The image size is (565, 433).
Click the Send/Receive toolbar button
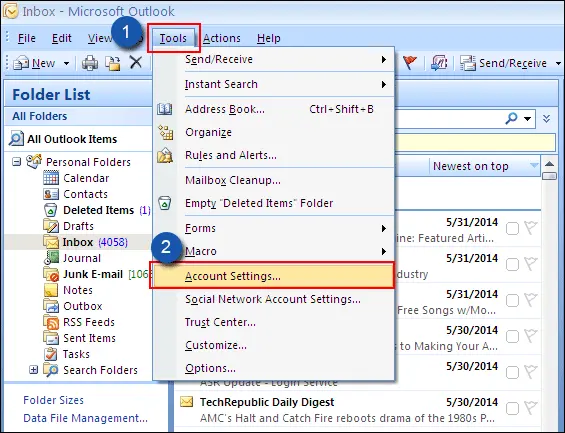(x=504, y=63)
